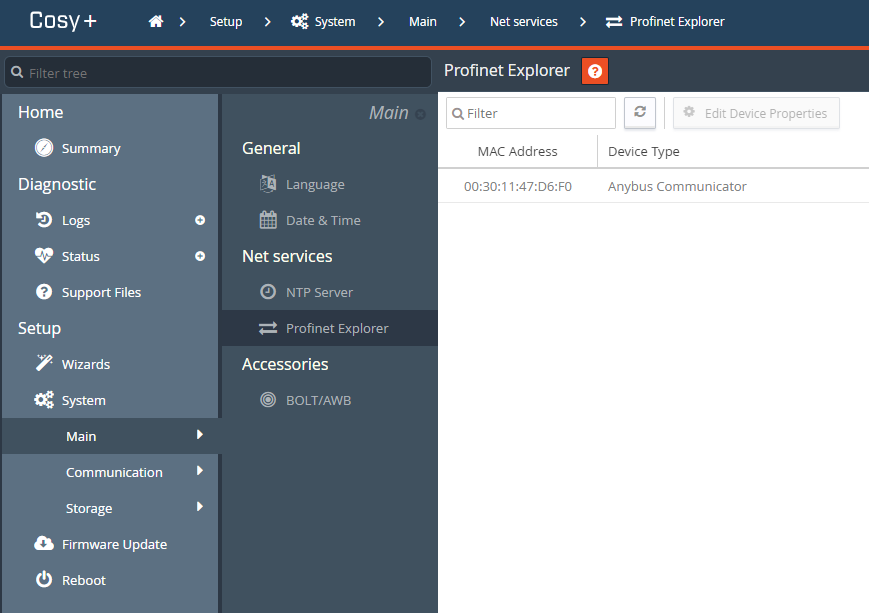This screenshot has width=869, height=613.
Task: Click Profinet Explorer text in breadcrumb
Action: 677,22
